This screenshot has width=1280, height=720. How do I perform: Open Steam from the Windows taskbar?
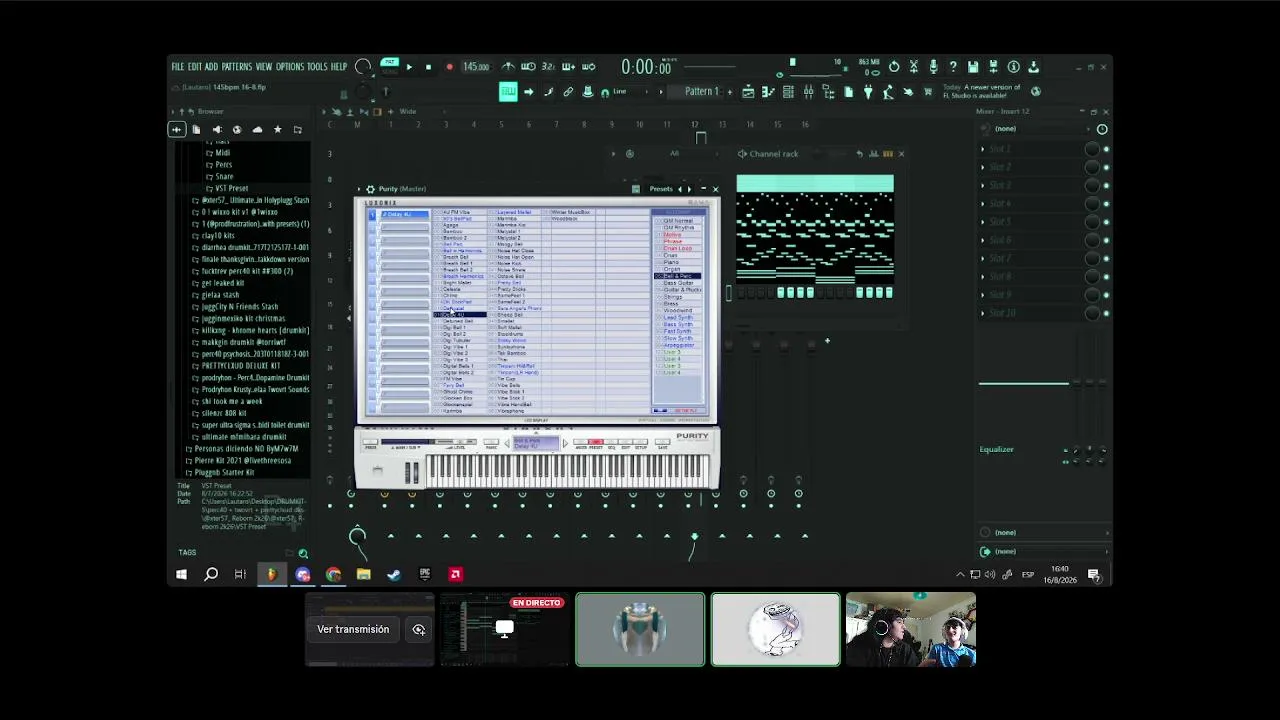(x=394, y=574)
